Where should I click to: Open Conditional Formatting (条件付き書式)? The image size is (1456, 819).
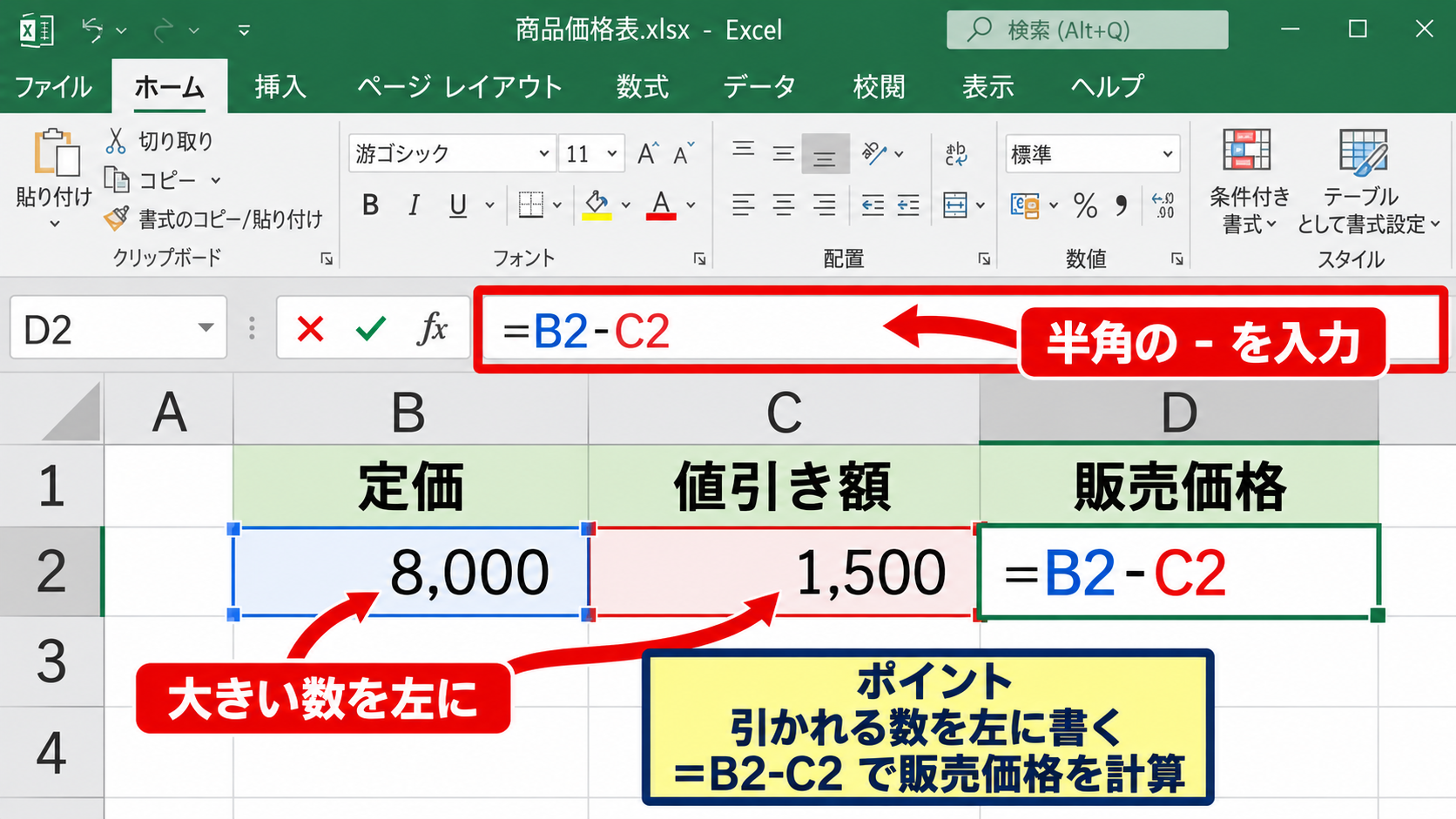point(1248,182)
